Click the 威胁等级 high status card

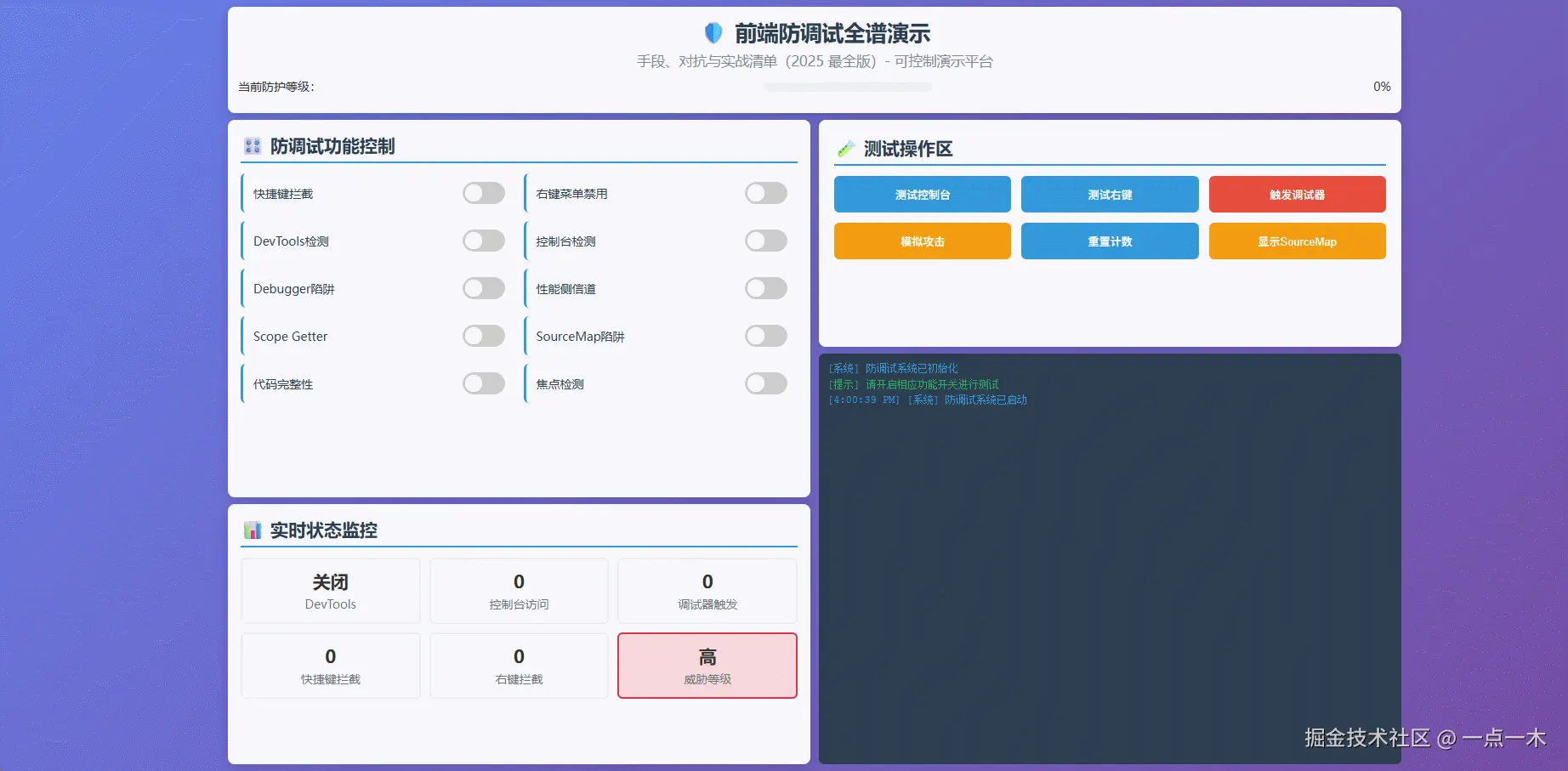[707, 666]
